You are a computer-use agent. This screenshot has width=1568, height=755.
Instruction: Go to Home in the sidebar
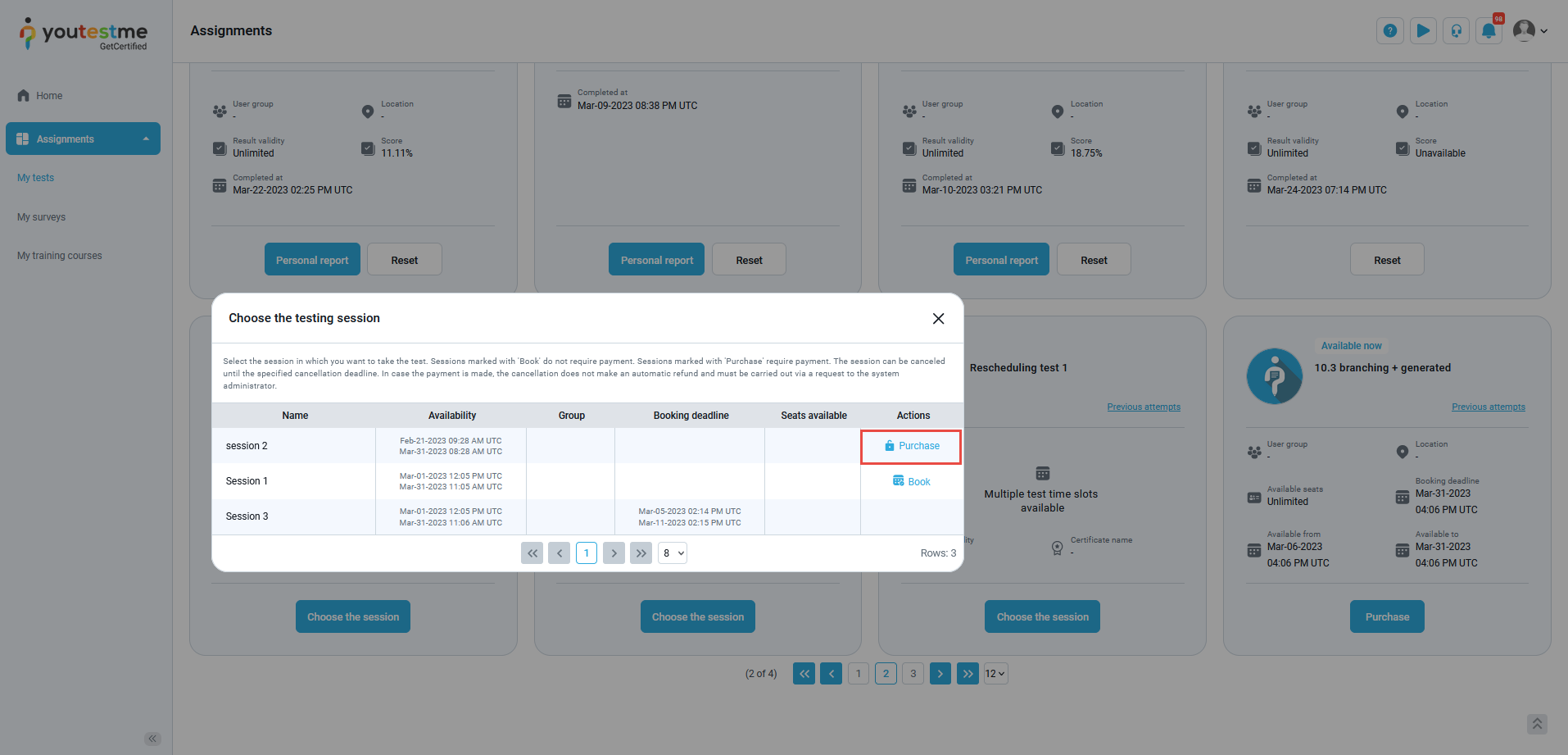click(x=49, y=96)
